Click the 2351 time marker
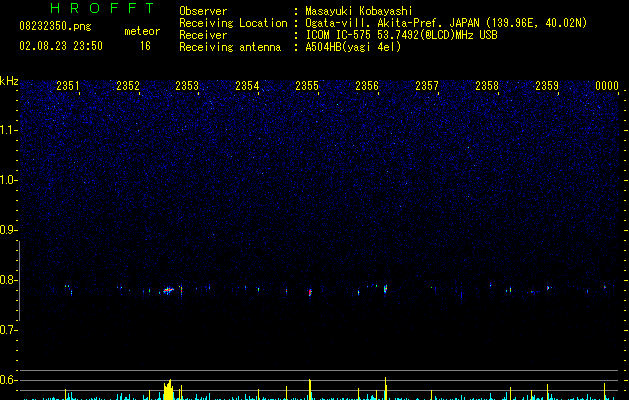The image size is (629, 400). click(67, 86)
